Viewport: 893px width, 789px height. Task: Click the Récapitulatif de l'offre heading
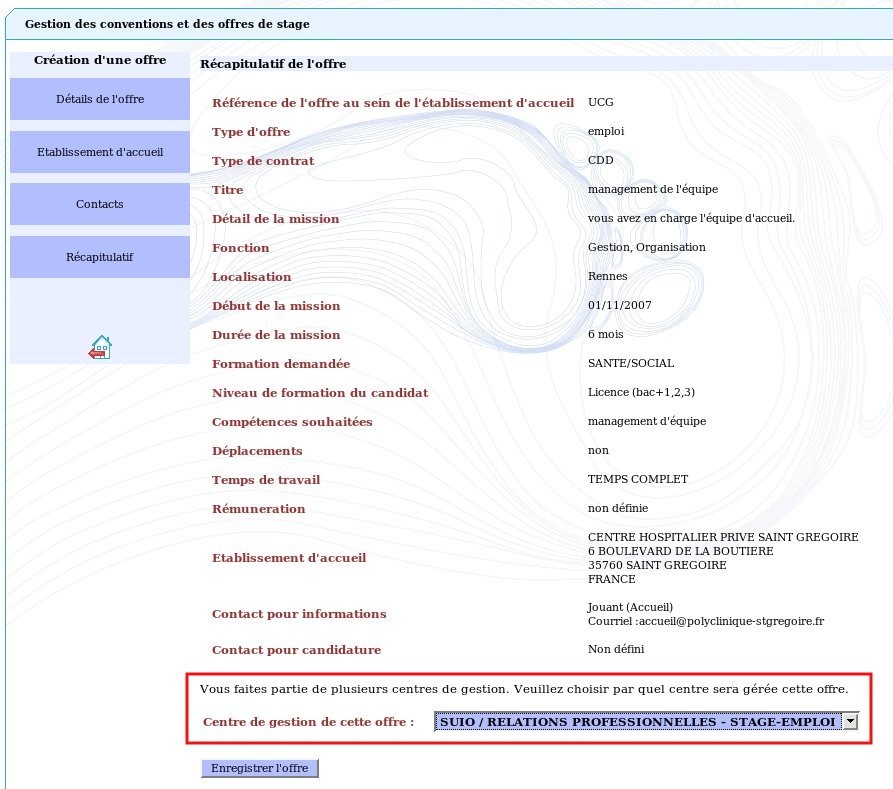point(273,64)
